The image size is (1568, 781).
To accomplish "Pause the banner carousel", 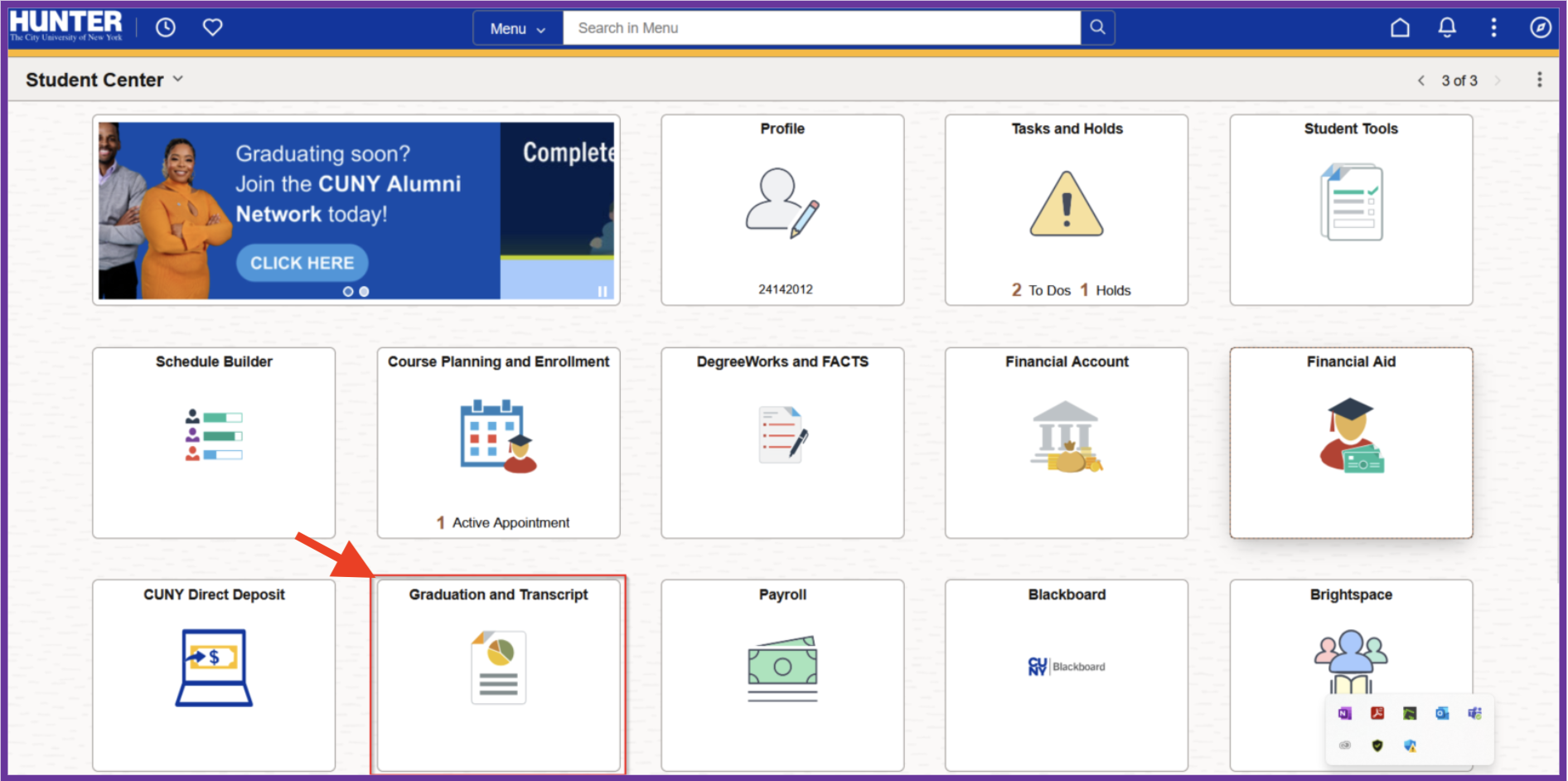I will pyautogui.click(x=603, y=291).
